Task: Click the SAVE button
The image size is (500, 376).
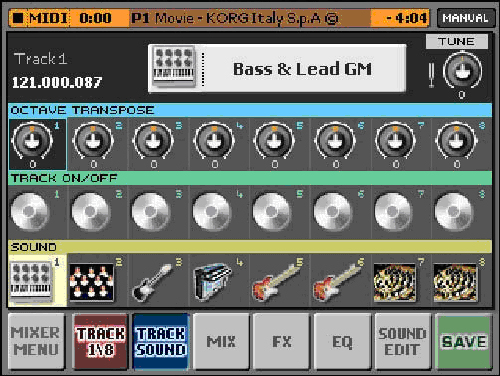Action: [464, 341]
